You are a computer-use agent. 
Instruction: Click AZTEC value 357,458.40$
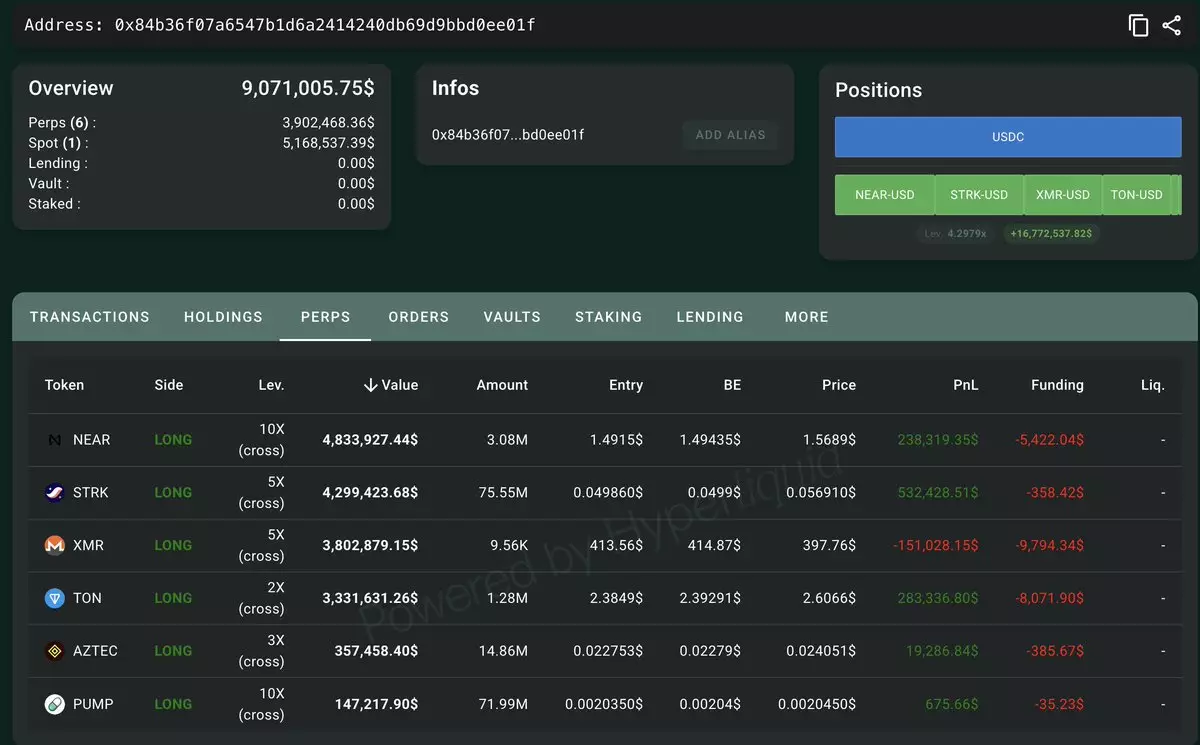point(376,651)
